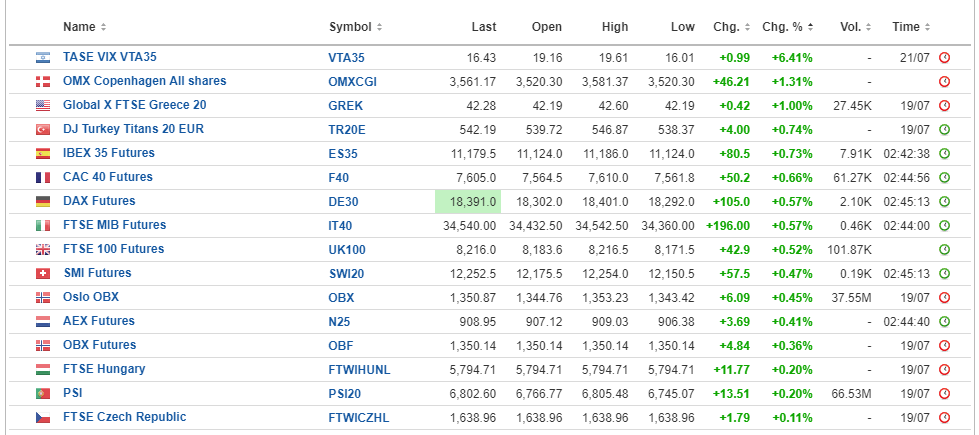Sort by the Vol. column header
979x435 pixels.
(x=856, y=27)
